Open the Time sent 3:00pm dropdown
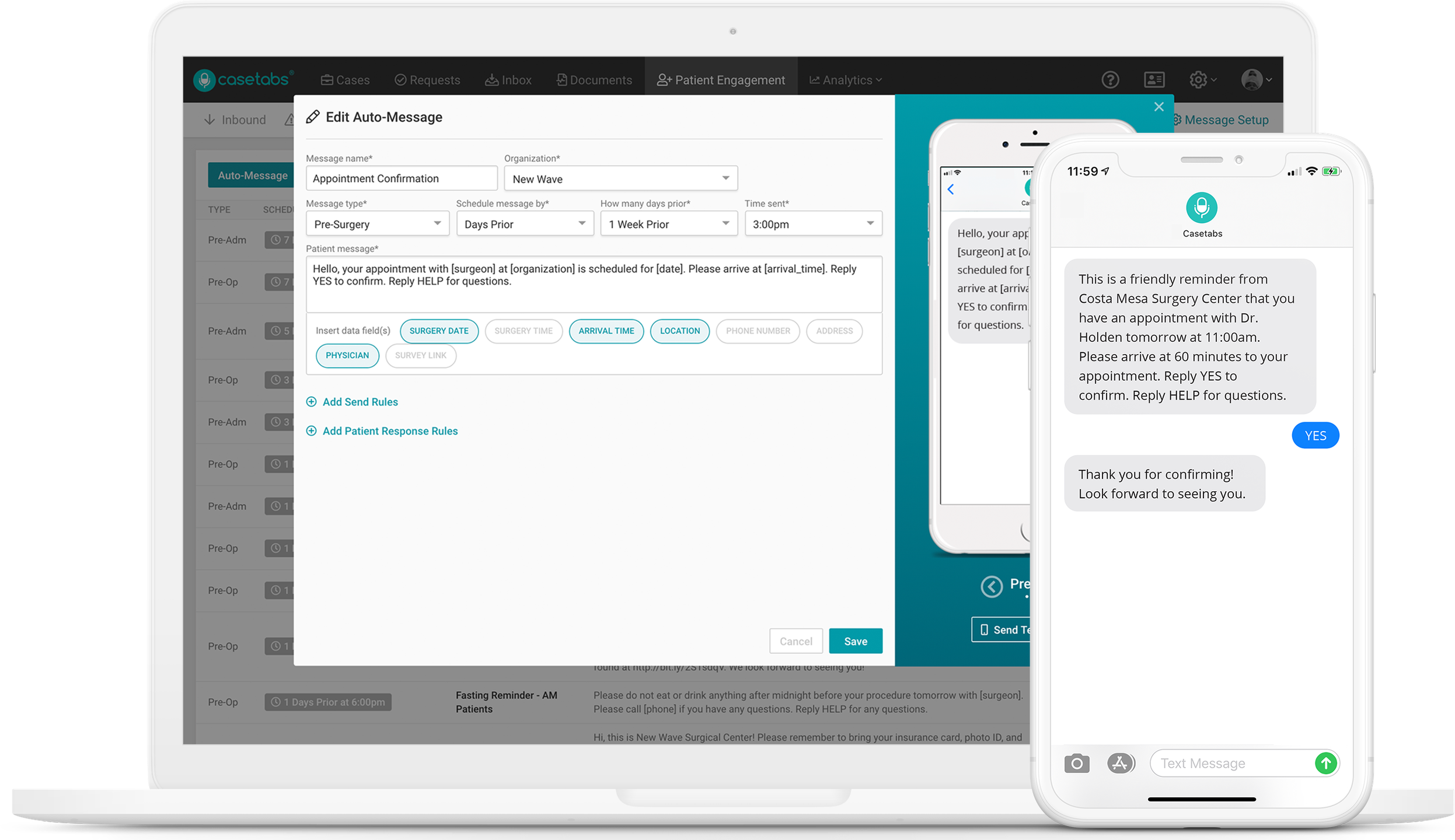Viewport: 1455px width, 840px height. click(812, 224)
